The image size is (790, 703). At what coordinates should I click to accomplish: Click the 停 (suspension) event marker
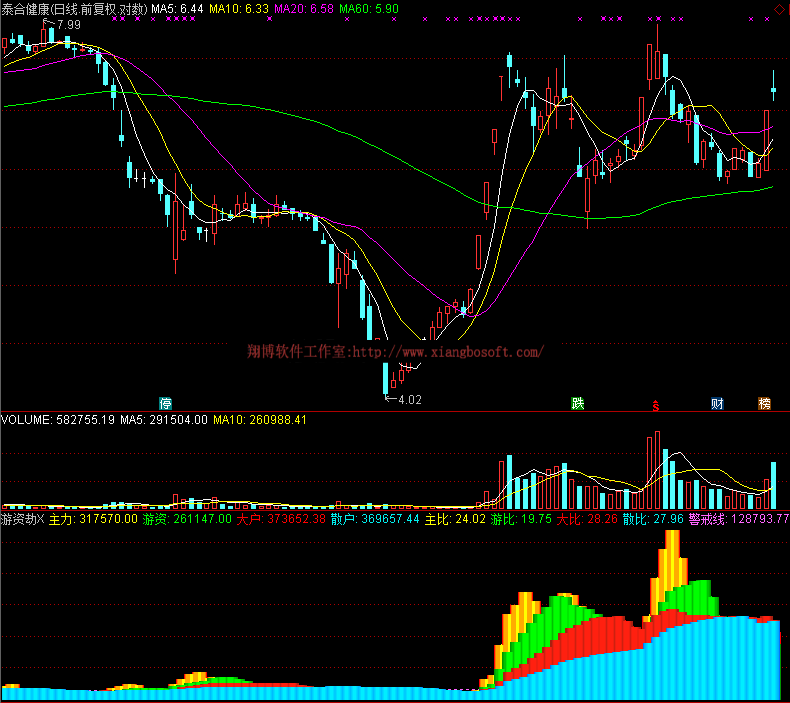165,403
